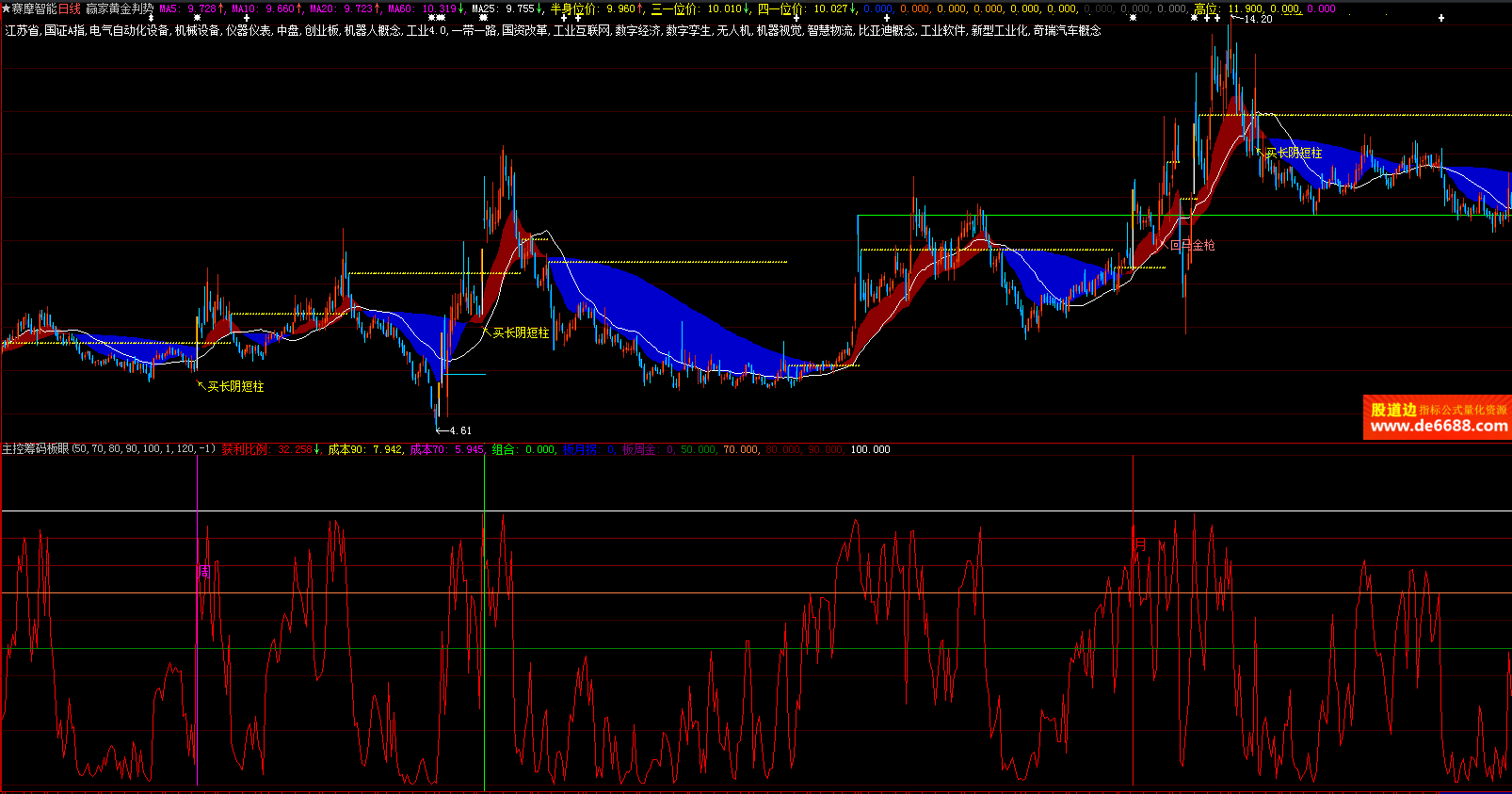Click the 回马金枪 signal annotation
This screenshot has width=1512, height=794.
tap(1192, 245)
